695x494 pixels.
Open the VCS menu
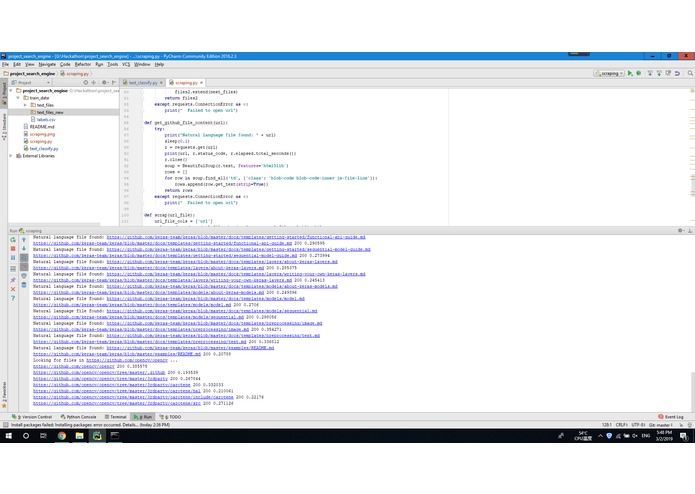point(126,64)
